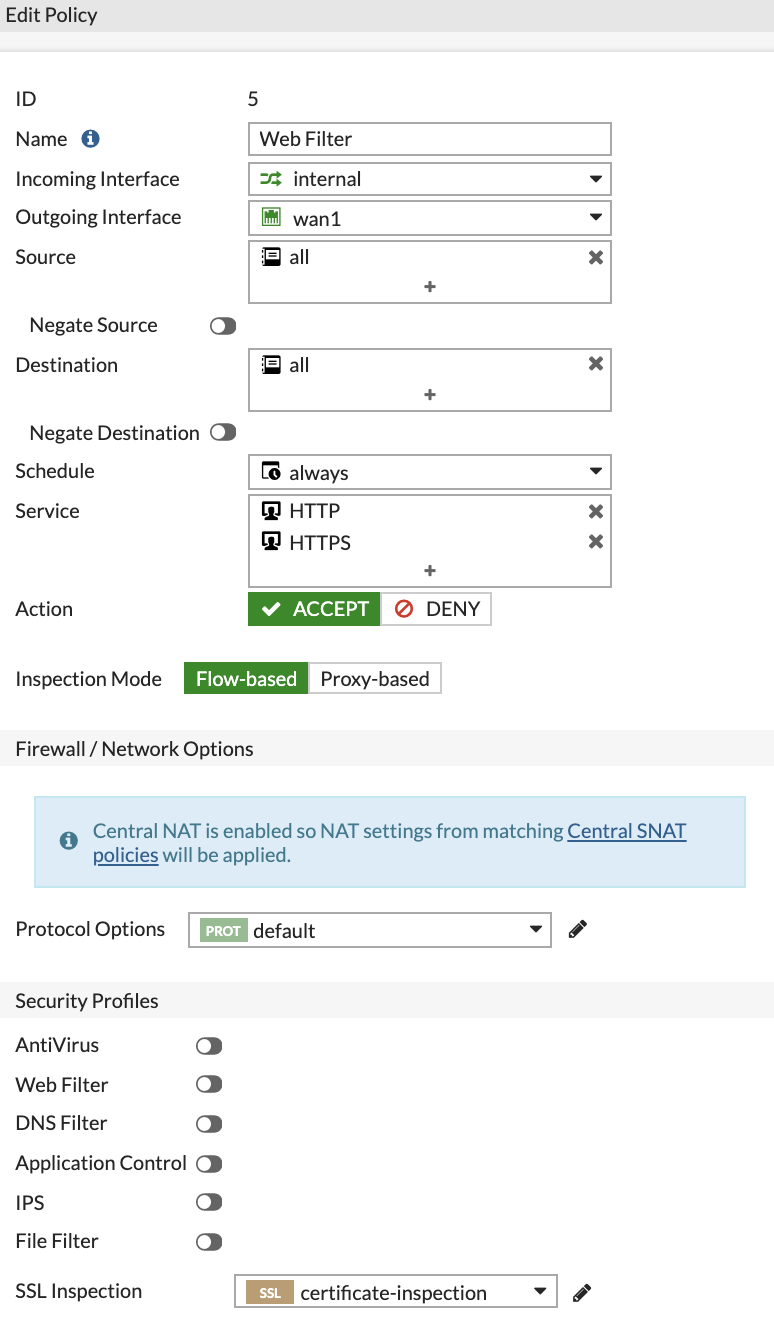Remove the HTTP service entry

pos(596,510)
